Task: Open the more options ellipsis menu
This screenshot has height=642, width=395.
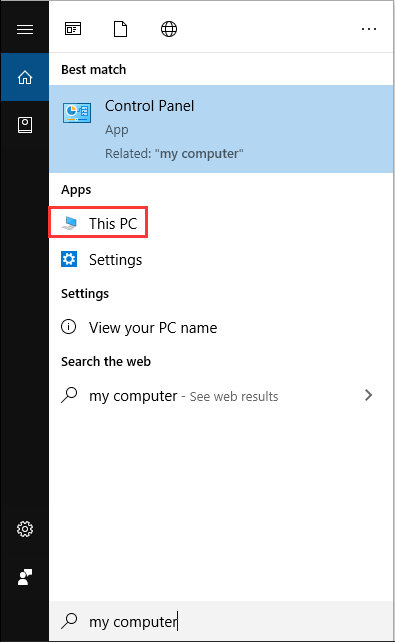Action: point(369,29)
